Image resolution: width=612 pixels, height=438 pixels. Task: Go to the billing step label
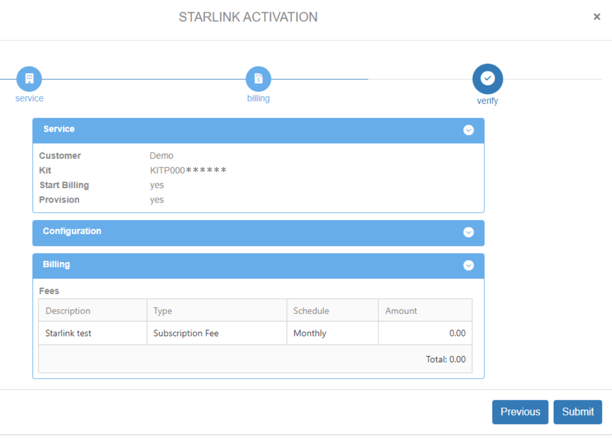[258, 99]
